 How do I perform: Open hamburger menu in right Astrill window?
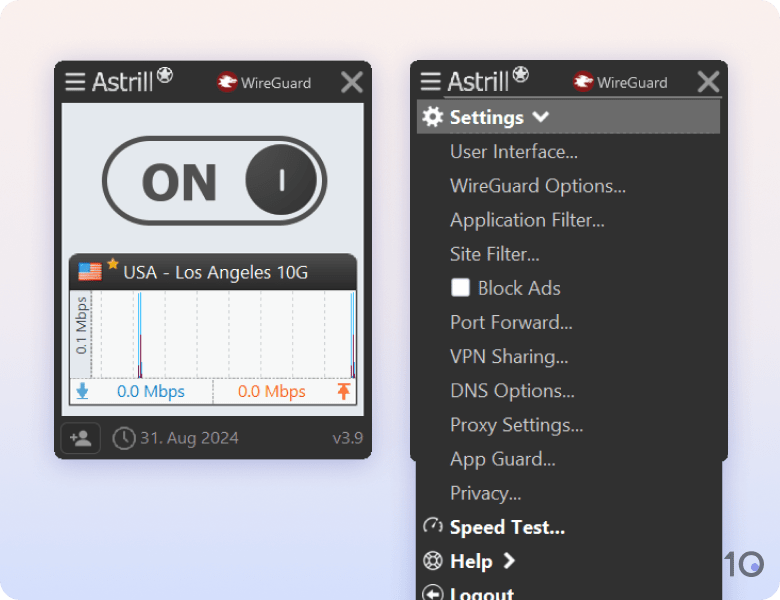[x=431, y=82]
